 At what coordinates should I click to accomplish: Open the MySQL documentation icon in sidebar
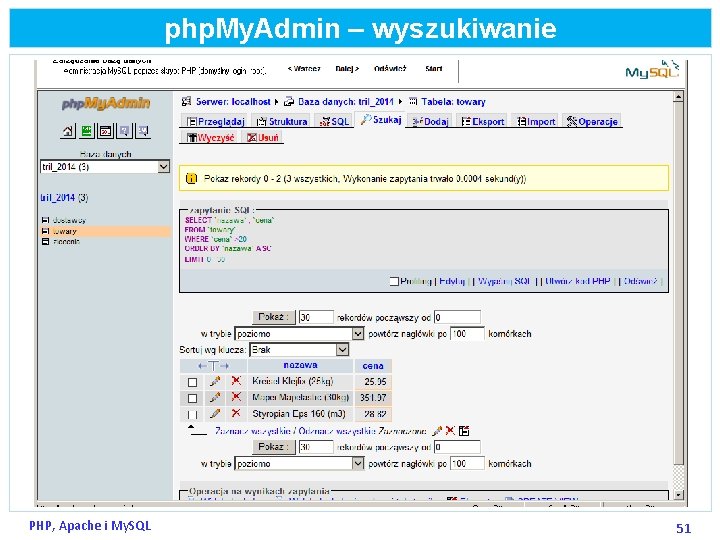tap(143, 131)
